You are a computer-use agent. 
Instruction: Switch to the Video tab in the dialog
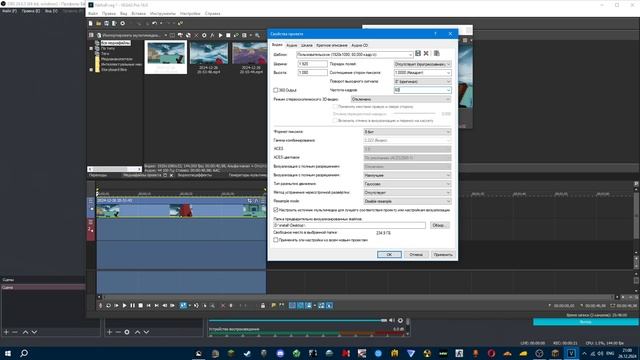tap(277, 45)
